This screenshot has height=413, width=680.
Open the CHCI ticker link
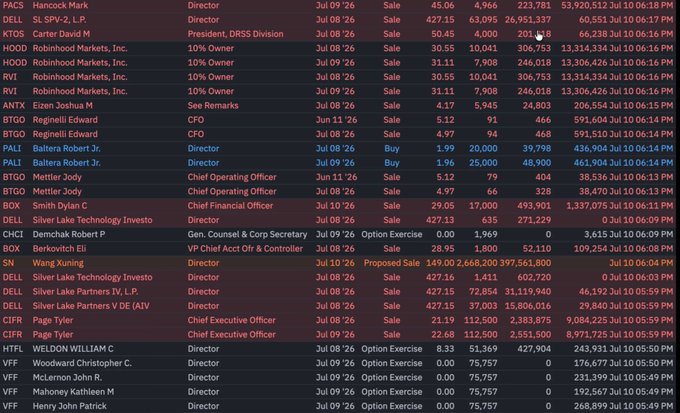tap(15, 234)
